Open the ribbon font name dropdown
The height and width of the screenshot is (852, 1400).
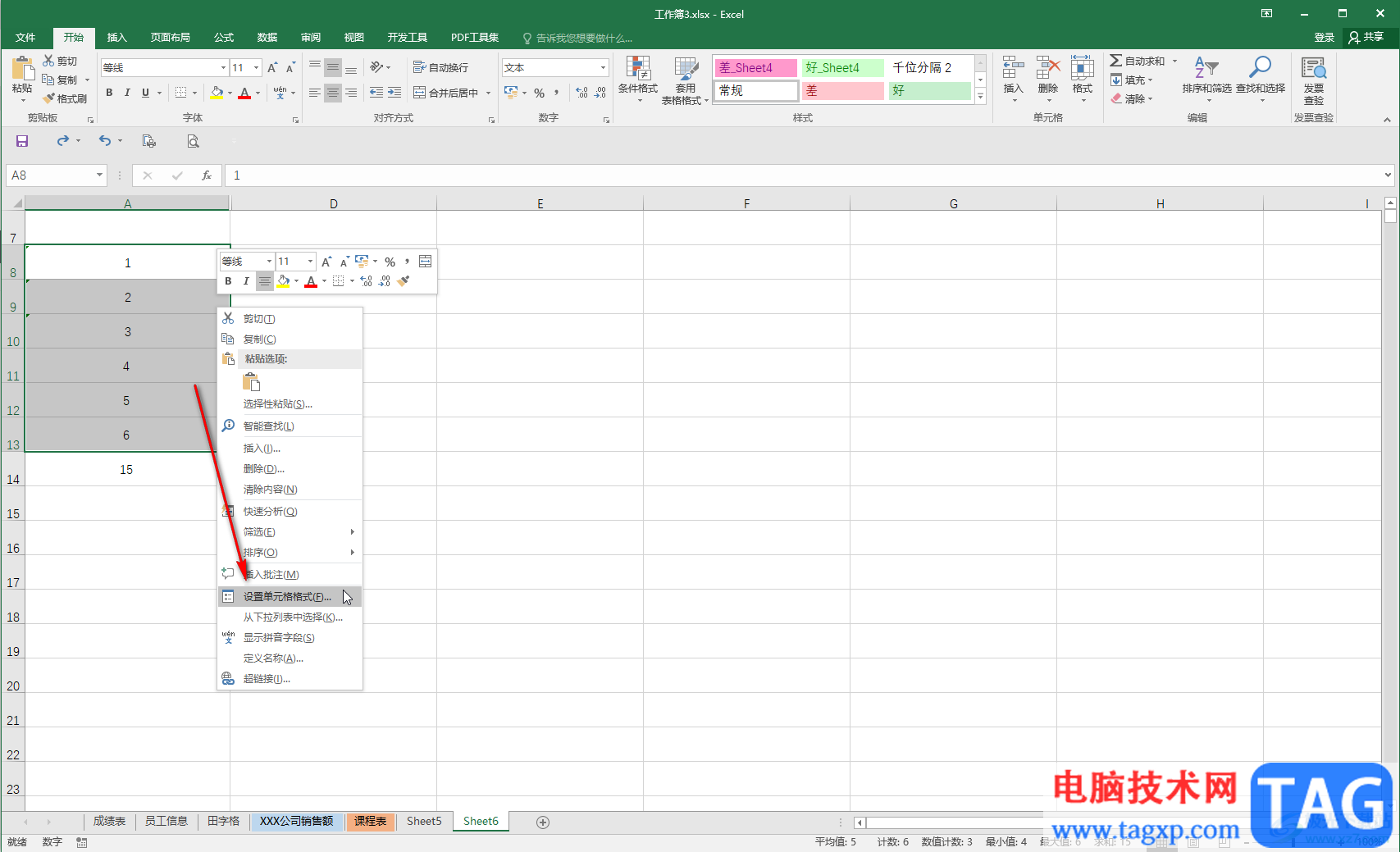223,68
